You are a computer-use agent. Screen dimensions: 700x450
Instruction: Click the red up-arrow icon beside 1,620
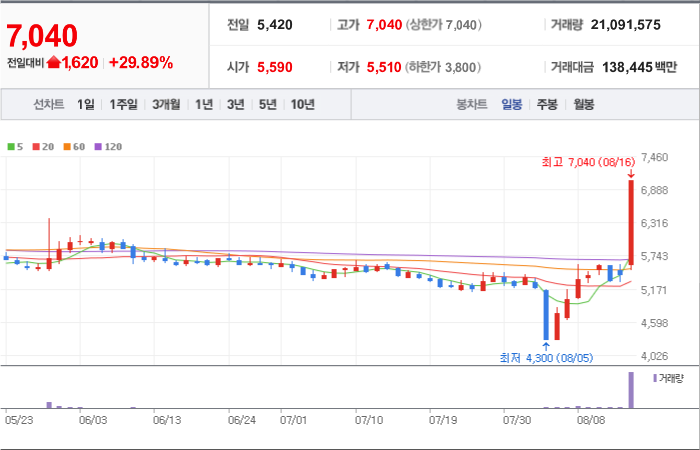click(x=53, y=62)
